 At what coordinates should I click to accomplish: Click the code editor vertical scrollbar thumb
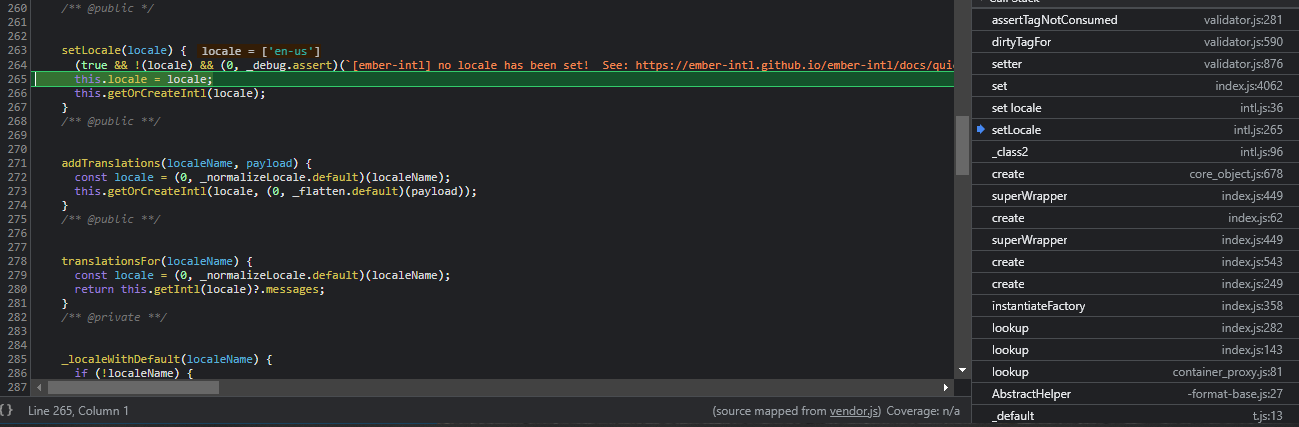click(x=962, y=145)
